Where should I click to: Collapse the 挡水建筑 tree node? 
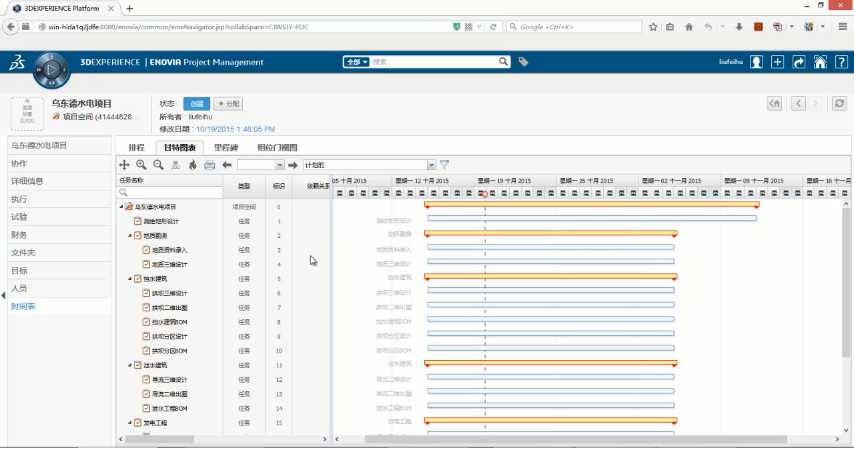(x=130, y=279)
